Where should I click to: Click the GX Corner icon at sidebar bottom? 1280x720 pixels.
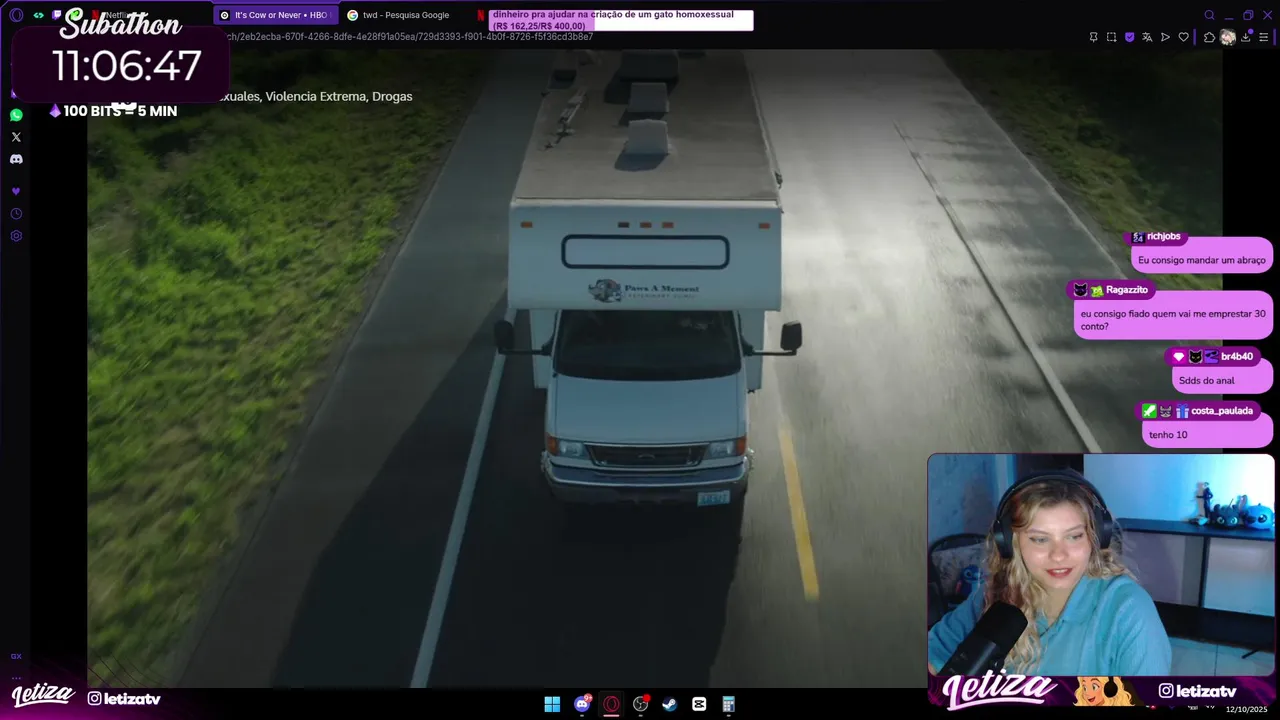tap(16, 657)
